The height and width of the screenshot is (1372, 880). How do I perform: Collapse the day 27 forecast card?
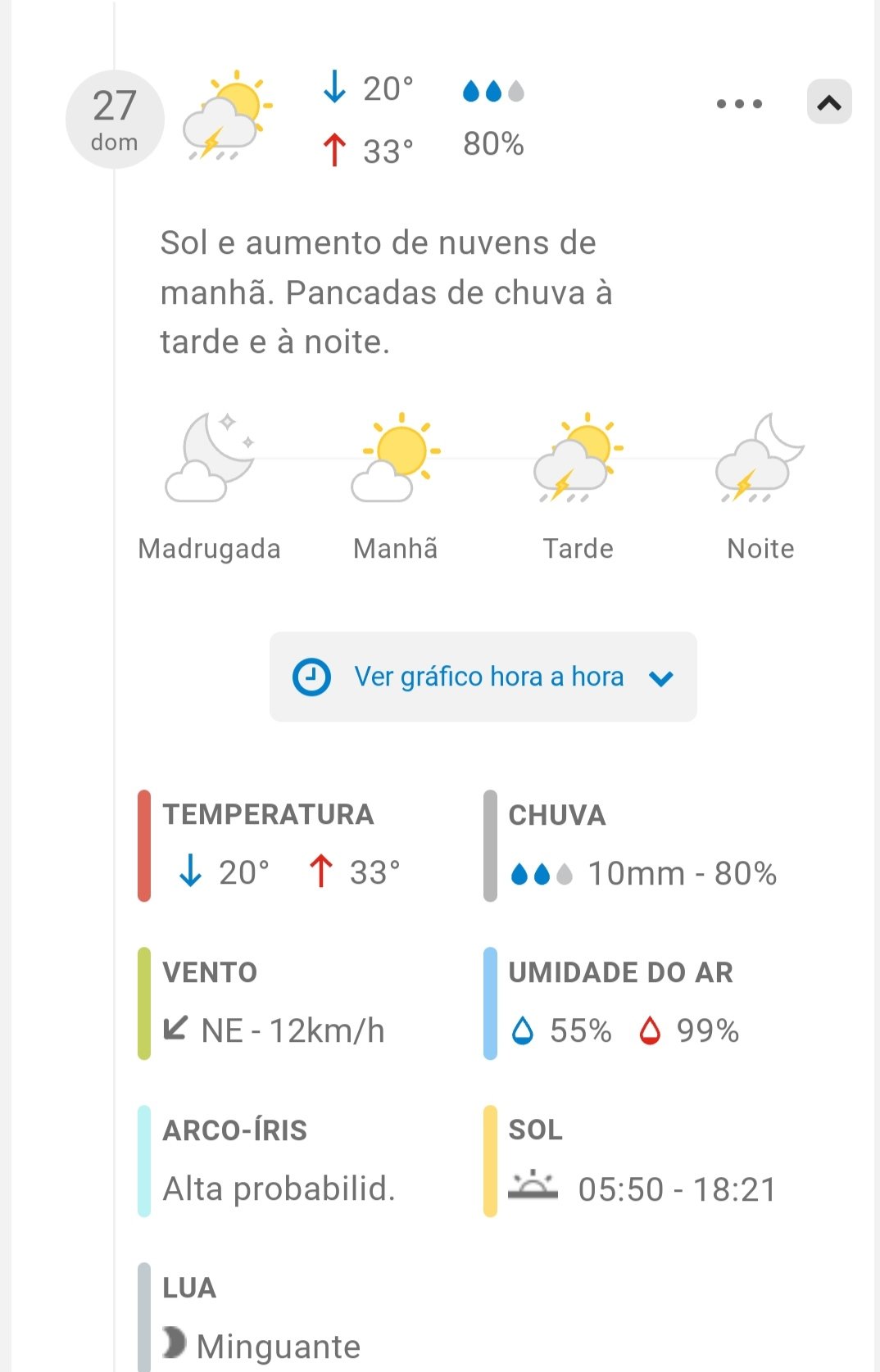[x=828, y=102]
